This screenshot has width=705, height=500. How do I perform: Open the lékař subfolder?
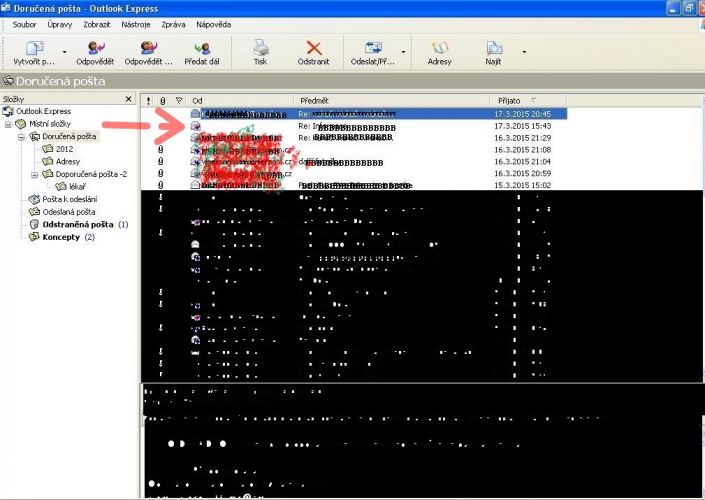tap(77, 187)
